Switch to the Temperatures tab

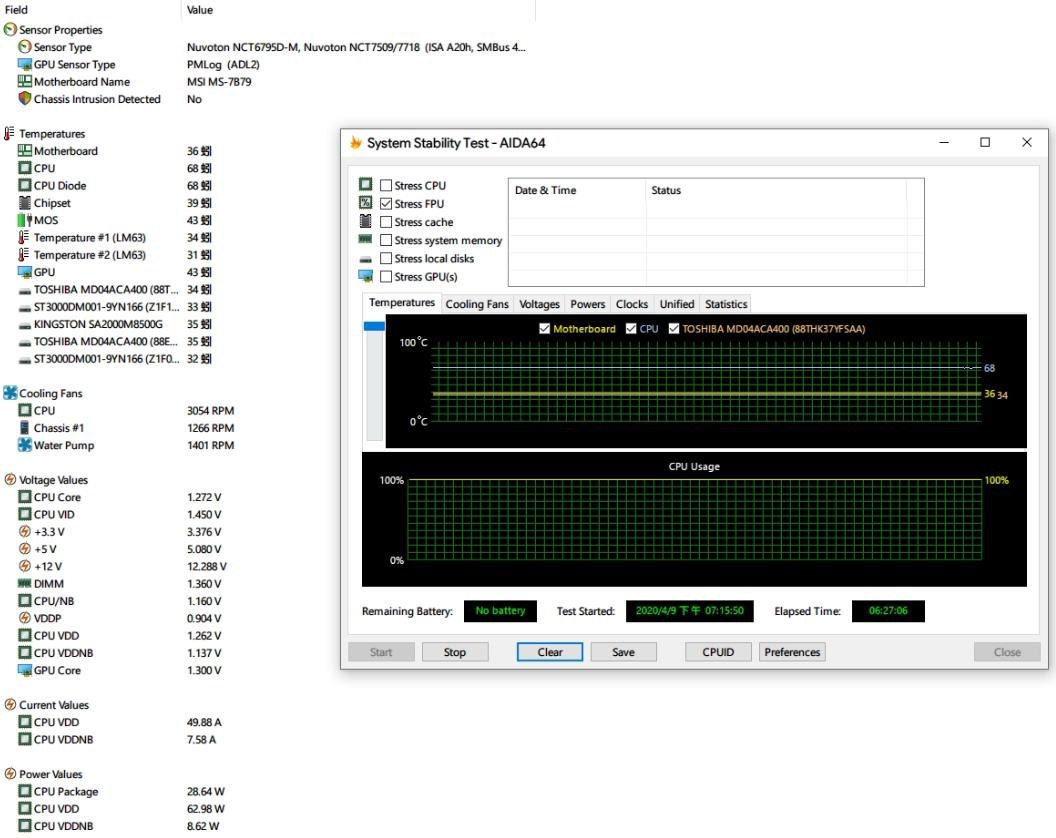pos(401,303)
